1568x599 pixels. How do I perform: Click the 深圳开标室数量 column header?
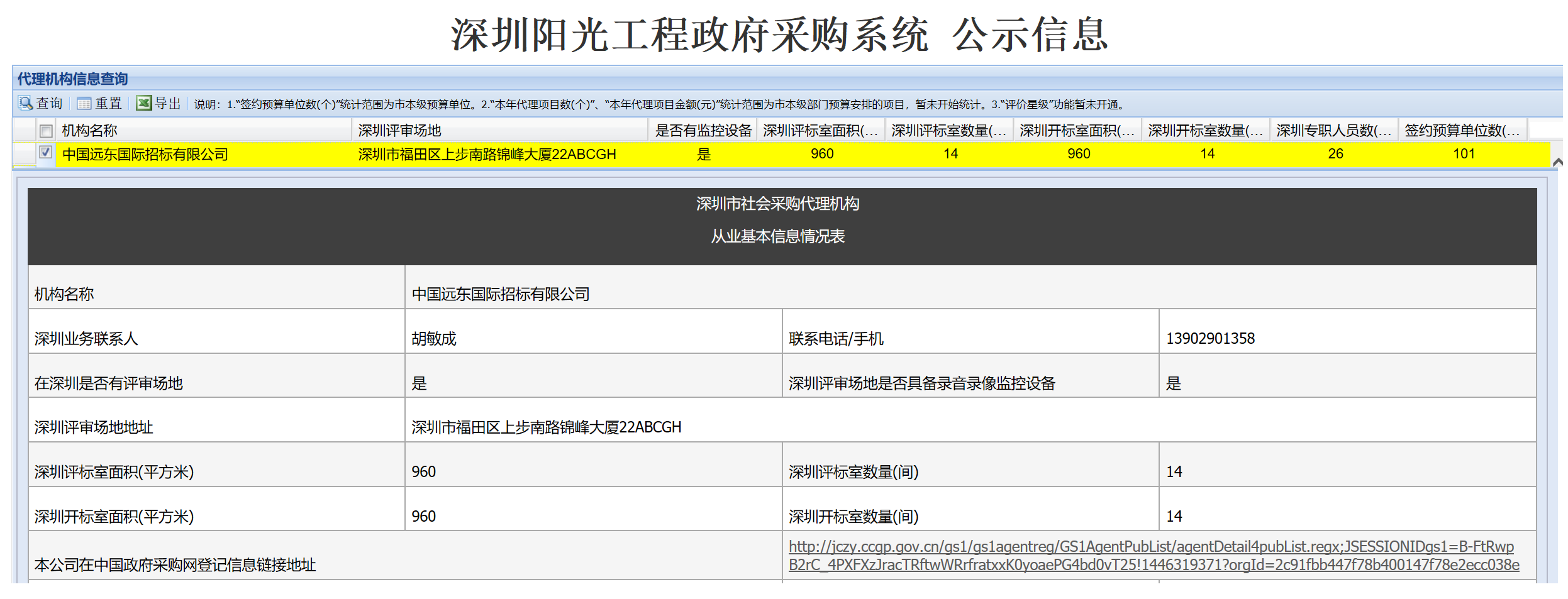click(1206, 130)
